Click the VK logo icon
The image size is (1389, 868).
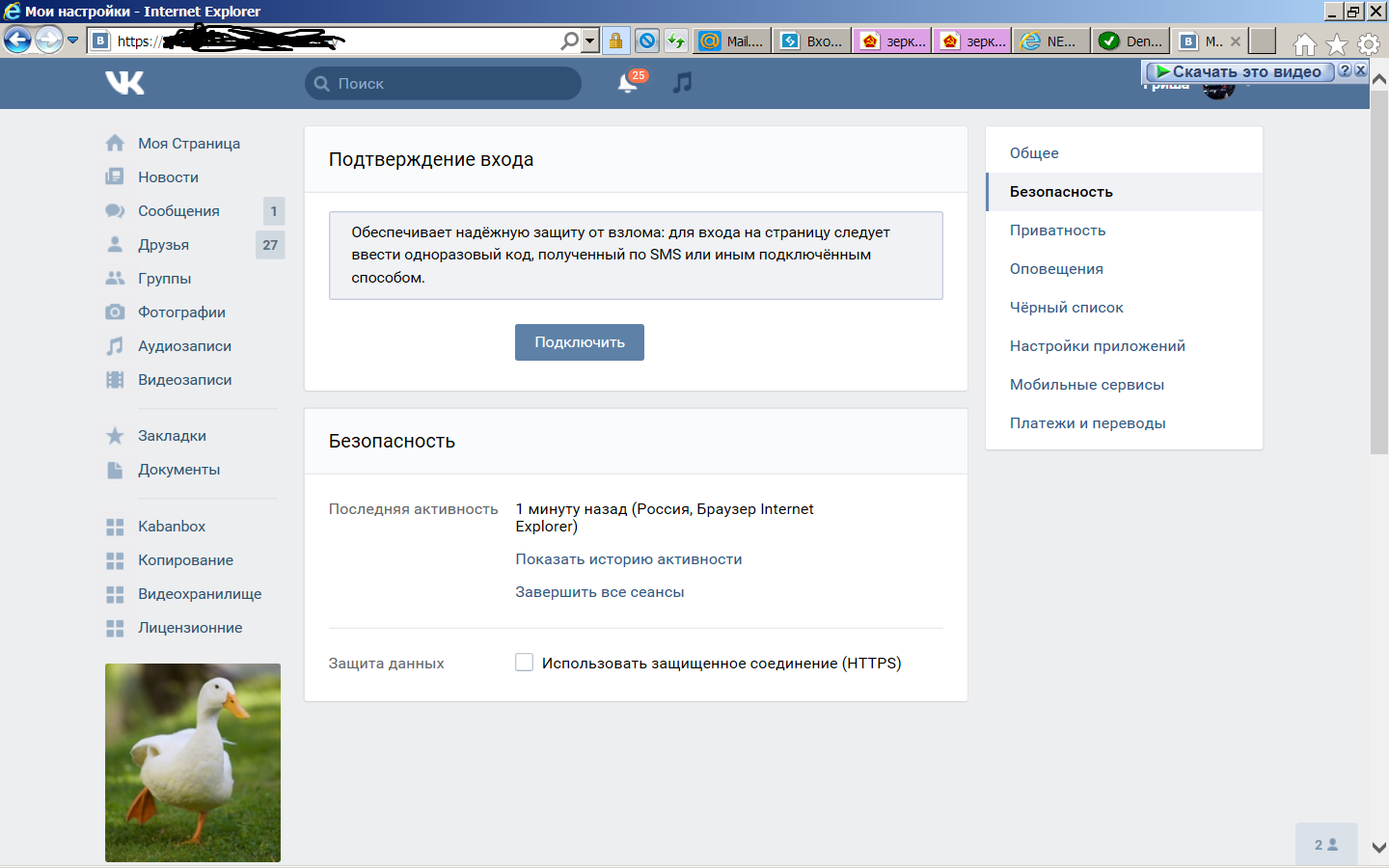[x=124, y=83]
